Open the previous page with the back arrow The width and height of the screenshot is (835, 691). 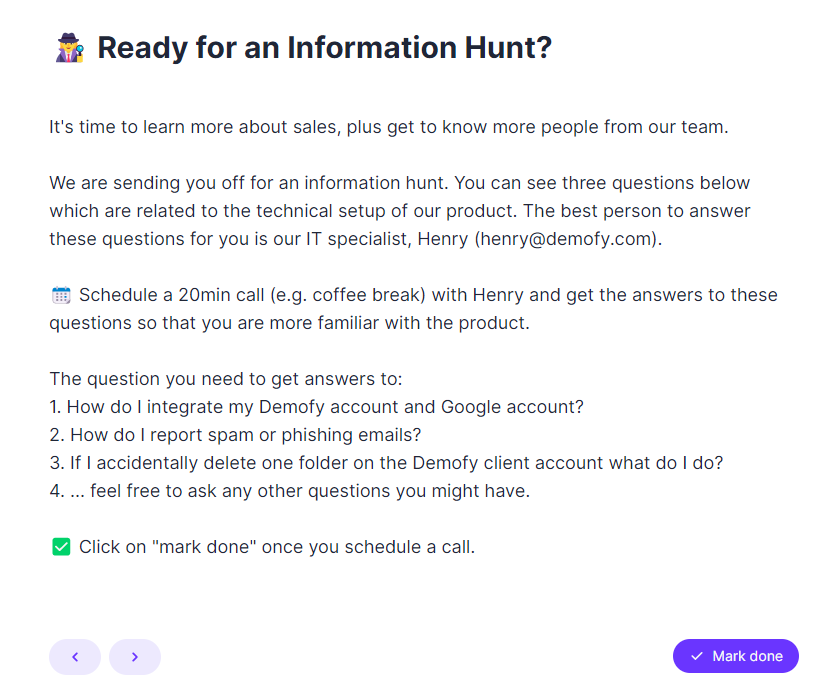[75, 657]
